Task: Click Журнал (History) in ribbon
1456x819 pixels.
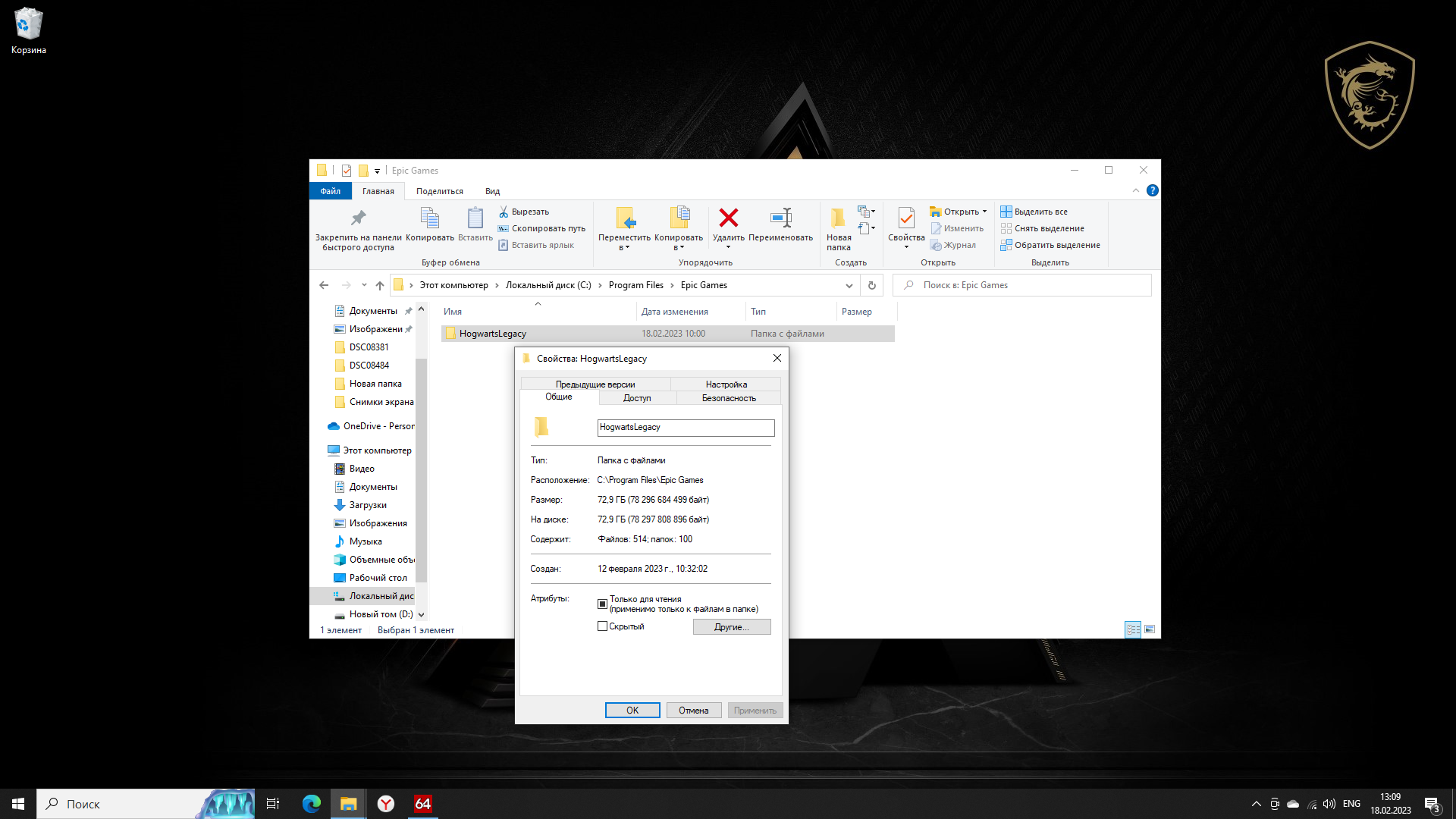Action: 953,245
